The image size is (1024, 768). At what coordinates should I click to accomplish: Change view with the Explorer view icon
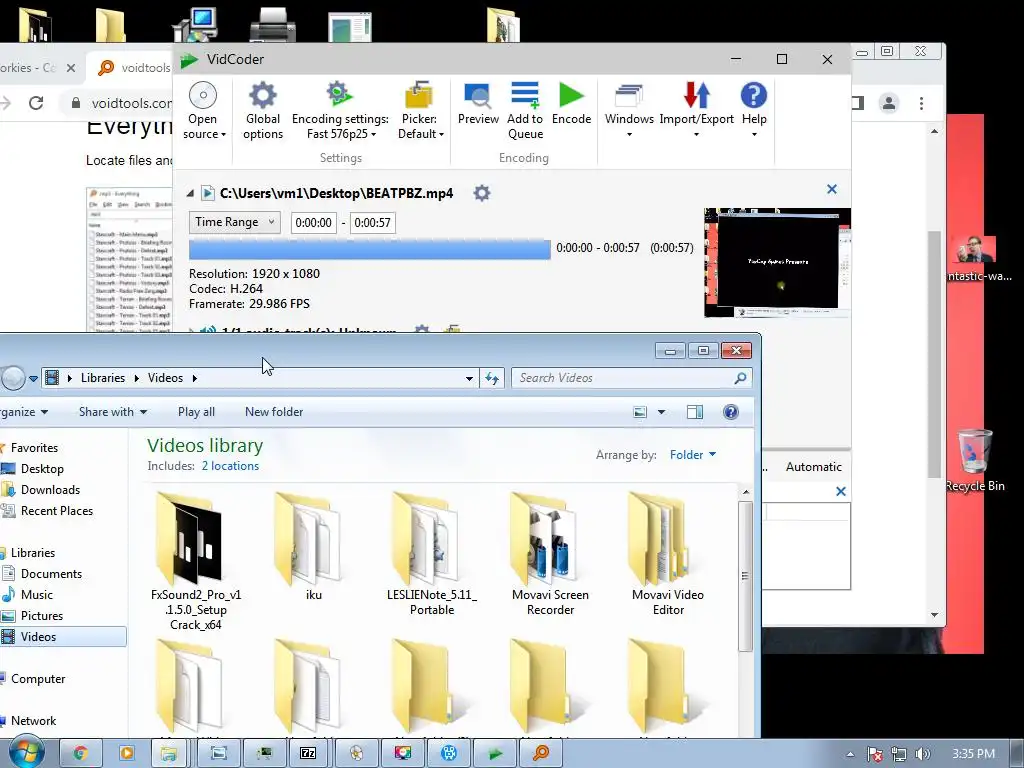point(640,412)
